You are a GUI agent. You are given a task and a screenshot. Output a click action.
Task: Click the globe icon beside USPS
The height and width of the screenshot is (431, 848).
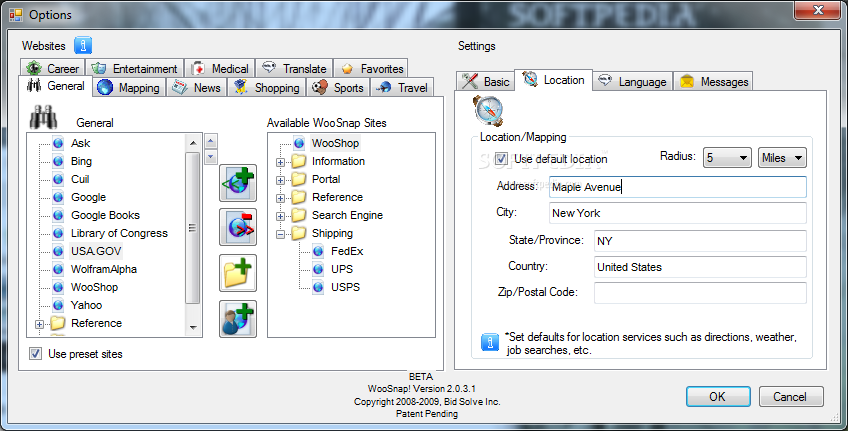pyautogui.click(x=319, y=287)
